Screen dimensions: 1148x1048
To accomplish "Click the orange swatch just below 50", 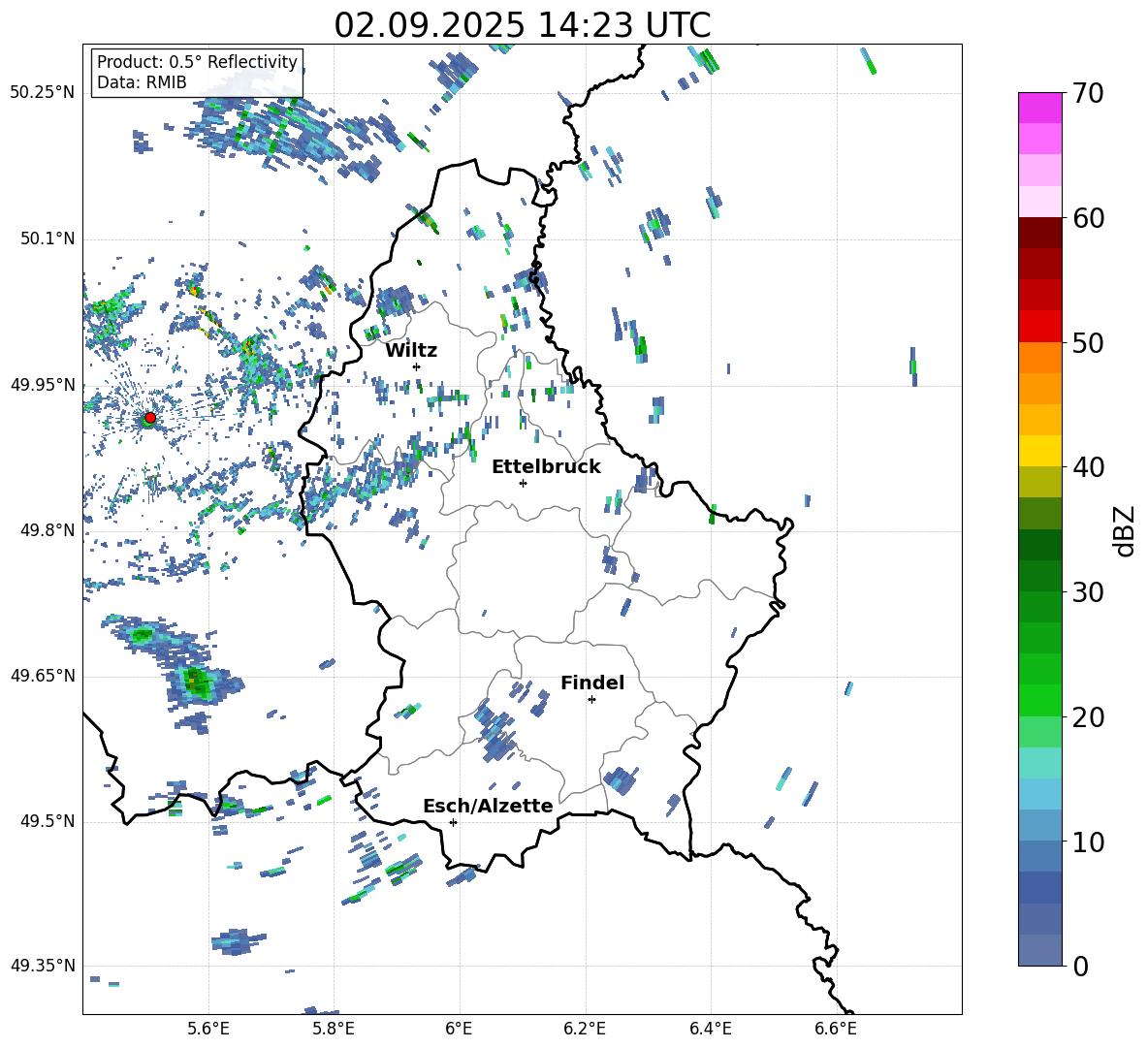I will tap(1040, 358).
